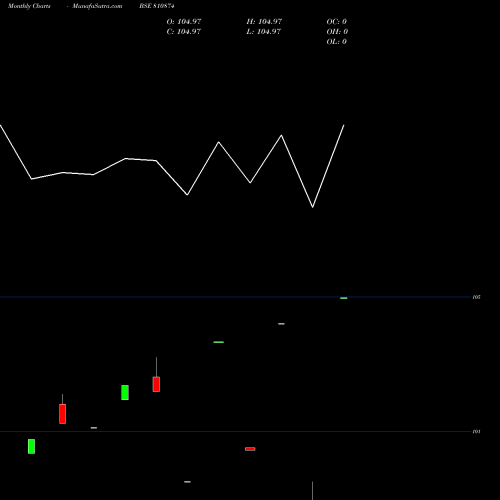Select the 'BSE 810874' symbol text

pyautogui.click(x=157, y=6)
